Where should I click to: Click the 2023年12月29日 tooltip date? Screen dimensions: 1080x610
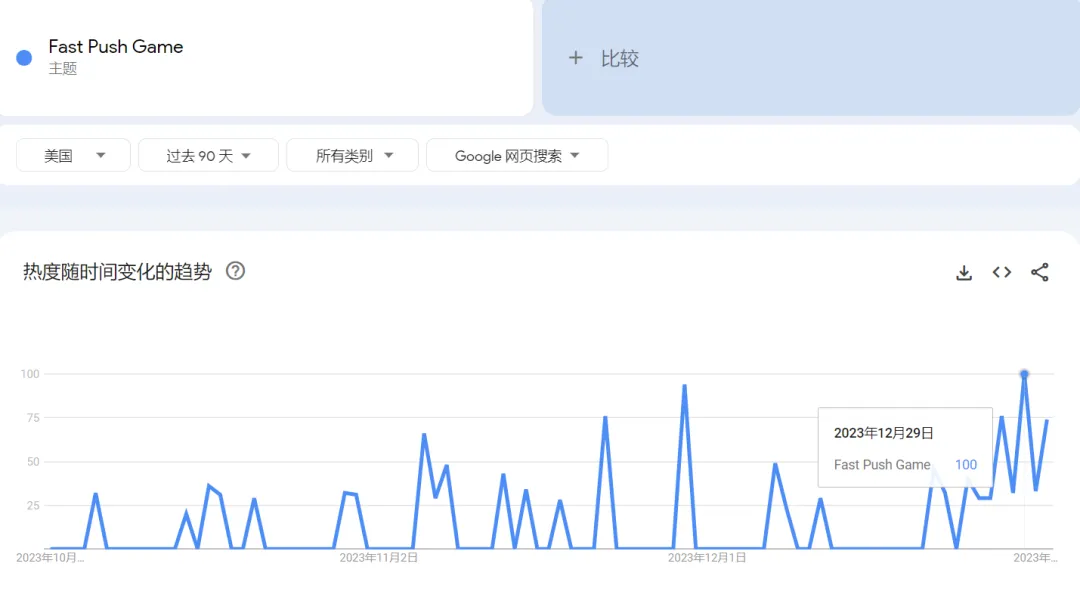click(884, 433)
